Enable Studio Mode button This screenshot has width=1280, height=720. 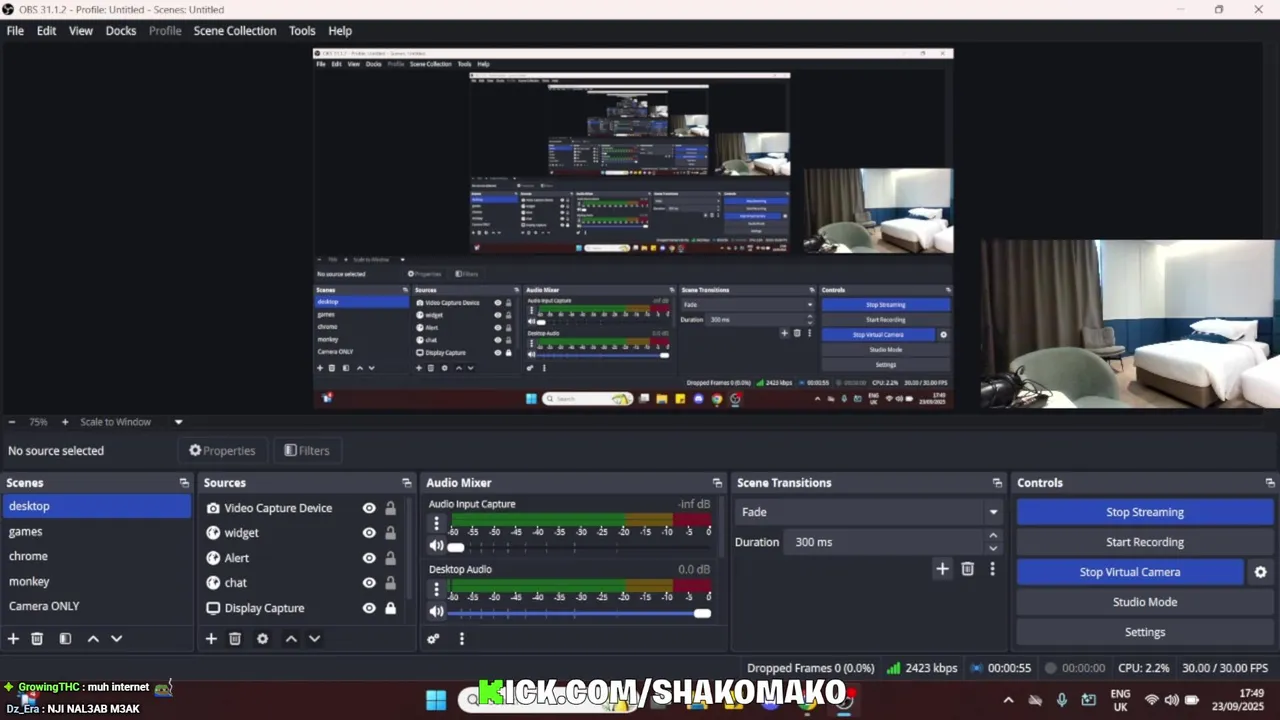(x=1145, y=602)
